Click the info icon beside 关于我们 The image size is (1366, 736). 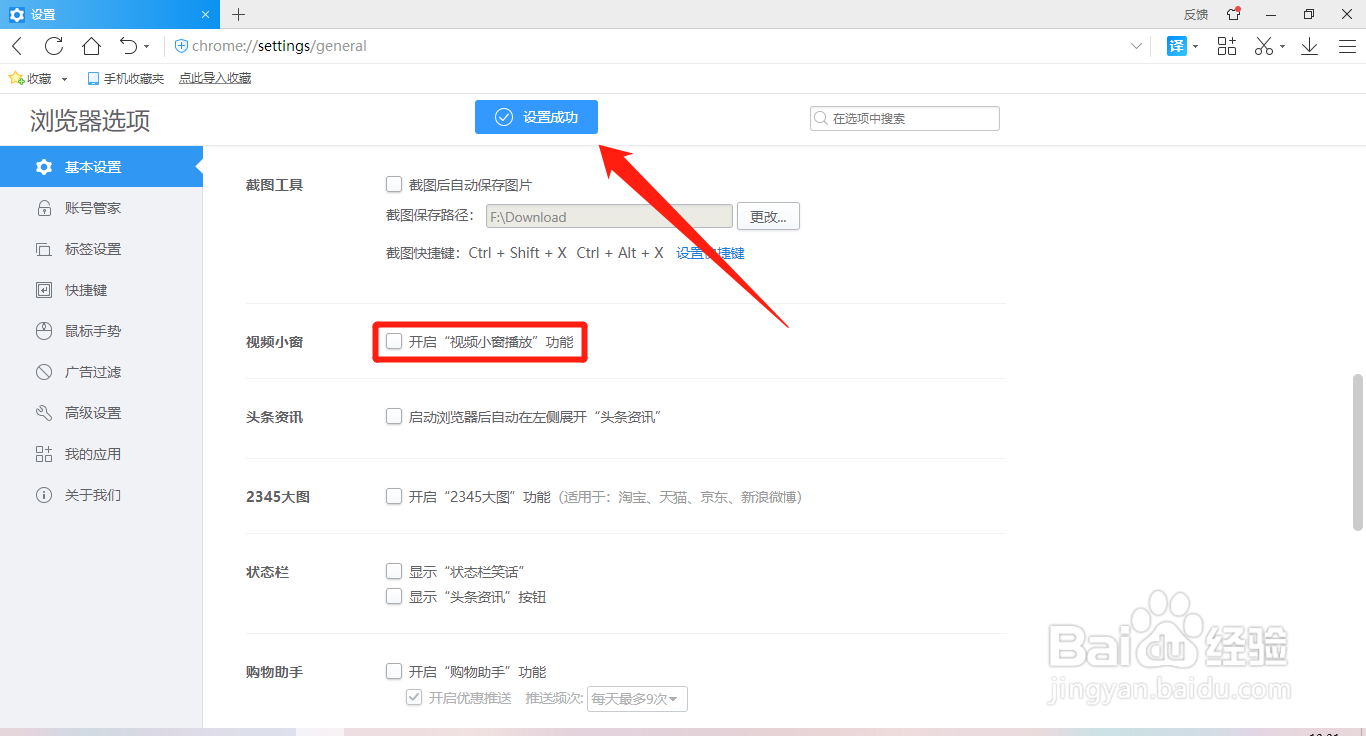point(43,495)
